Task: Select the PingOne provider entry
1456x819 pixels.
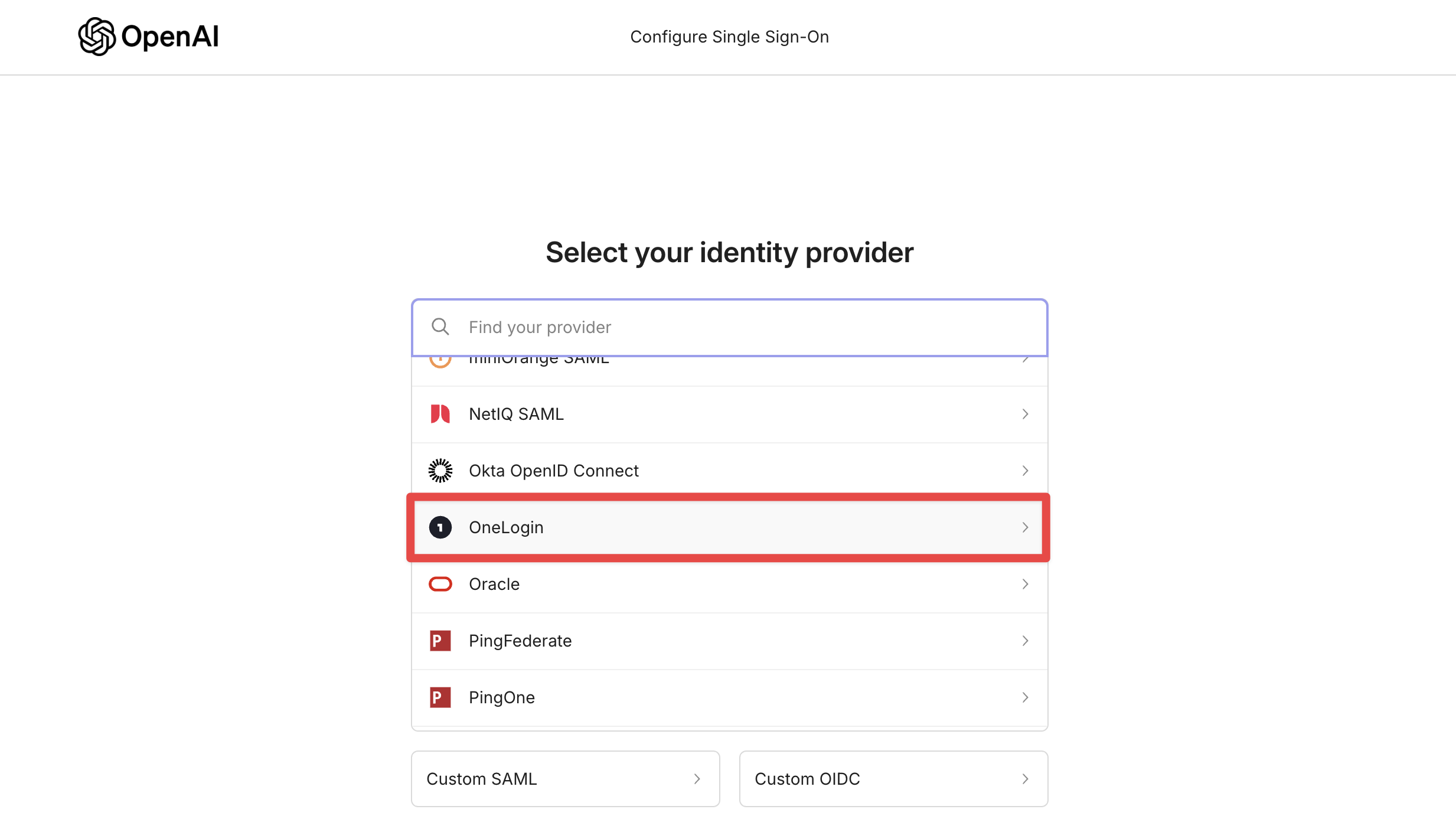Action: click(x=729, y=697)
